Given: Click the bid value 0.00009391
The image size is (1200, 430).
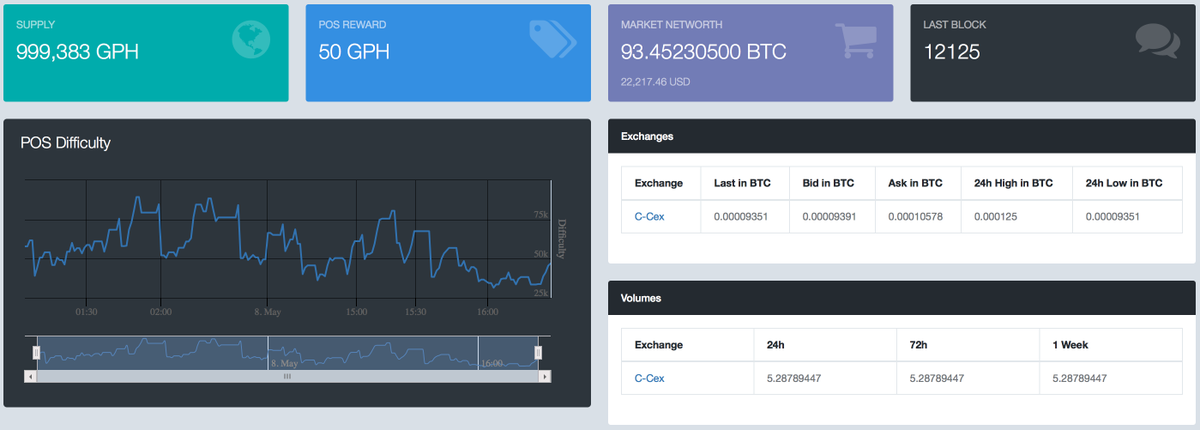Looking at the screenshot, I should click(829, 216).
